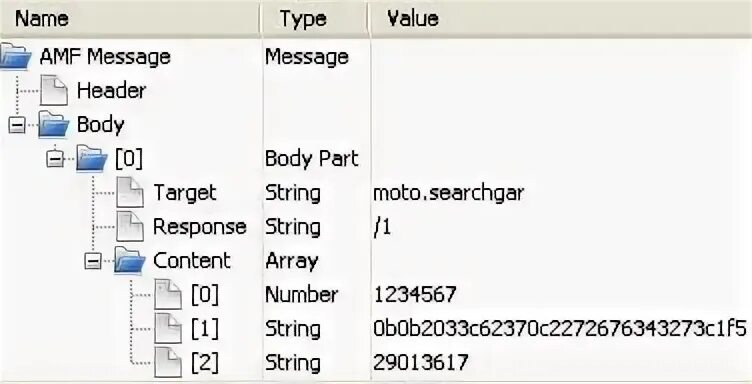The height and width of the screenshot is (384, 752).
Task: Click the file icon of String item [2]
Action: pyautogui.click(x=168, y=362)
